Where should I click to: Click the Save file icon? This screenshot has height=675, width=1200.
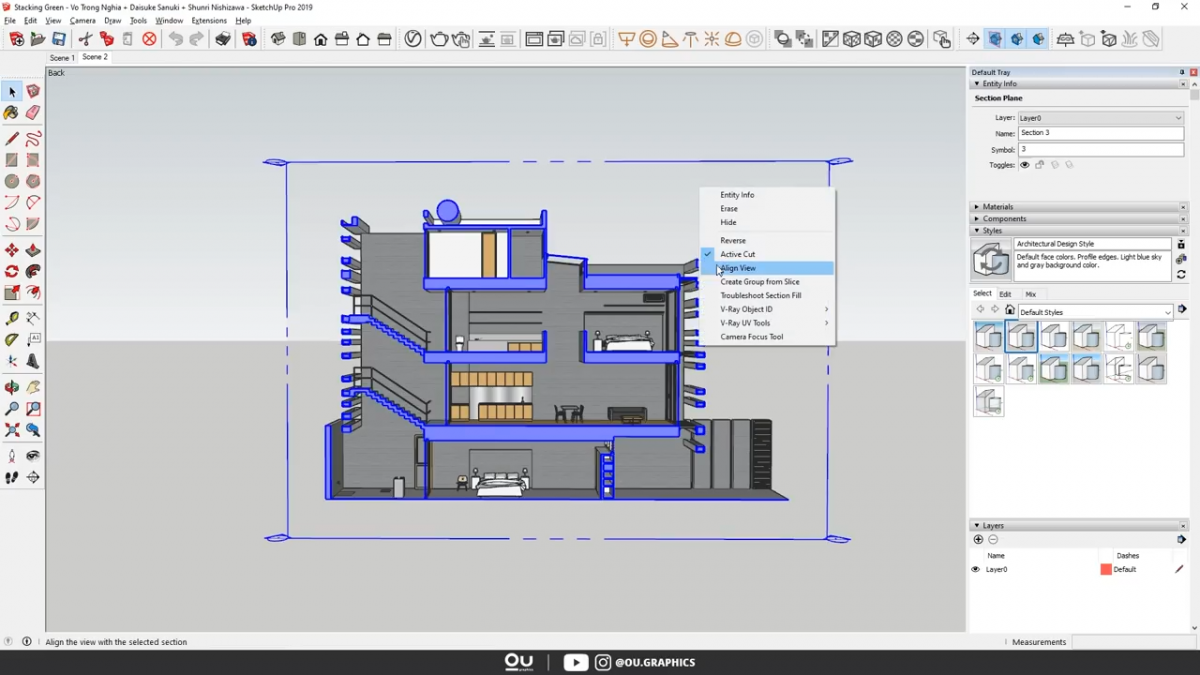[x=59, y=39]
